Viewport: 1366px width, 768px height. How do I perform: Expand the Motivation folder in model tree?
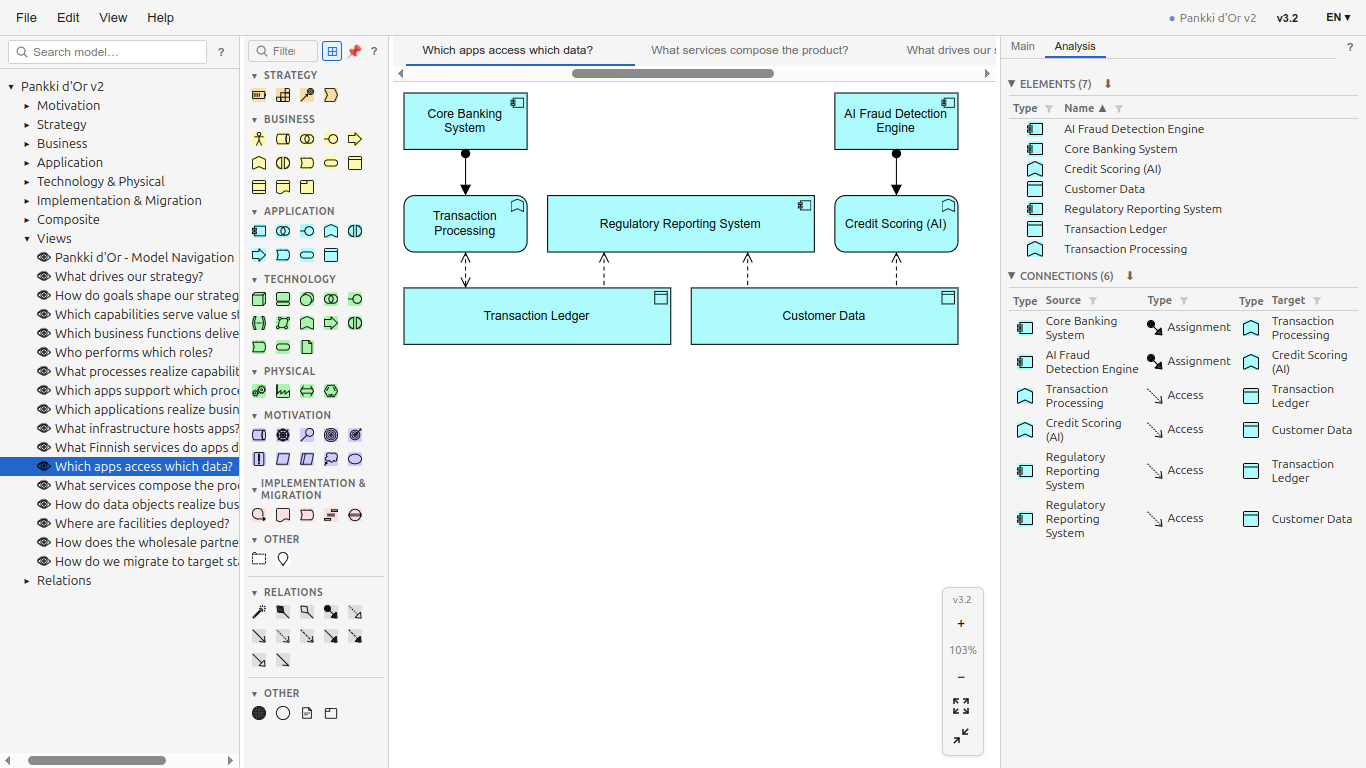click(27, 106)
